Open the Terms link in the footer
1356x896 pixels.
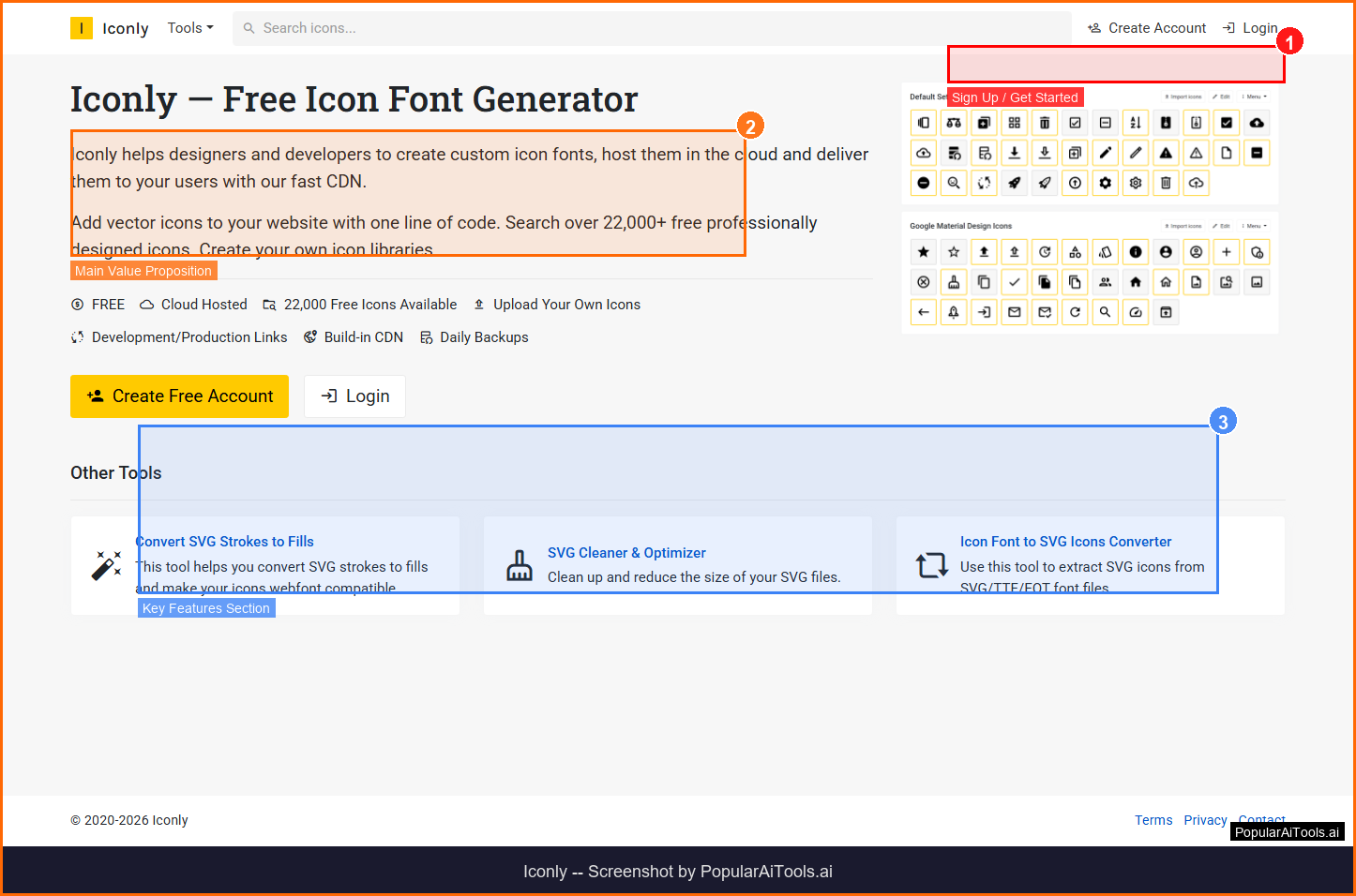pos(1153,820)
